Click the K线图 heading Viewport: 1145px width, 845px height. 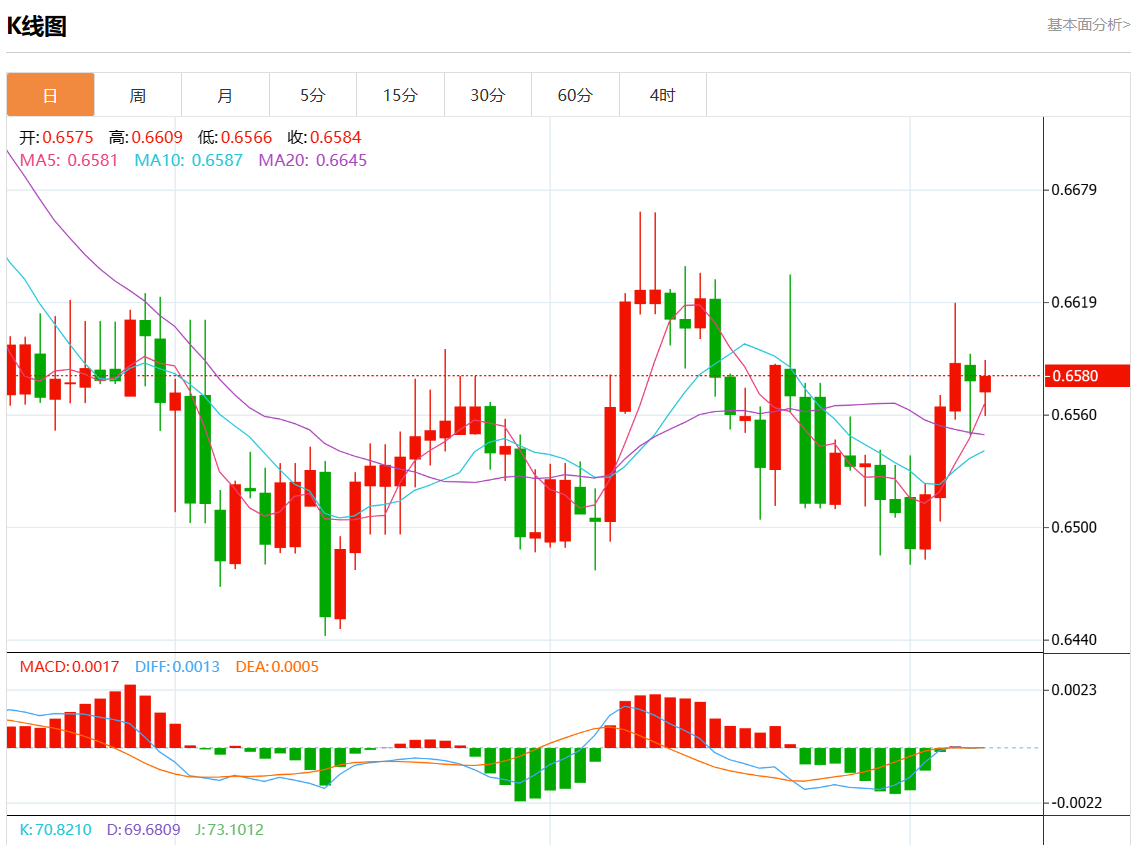click(x=37, y=26)
